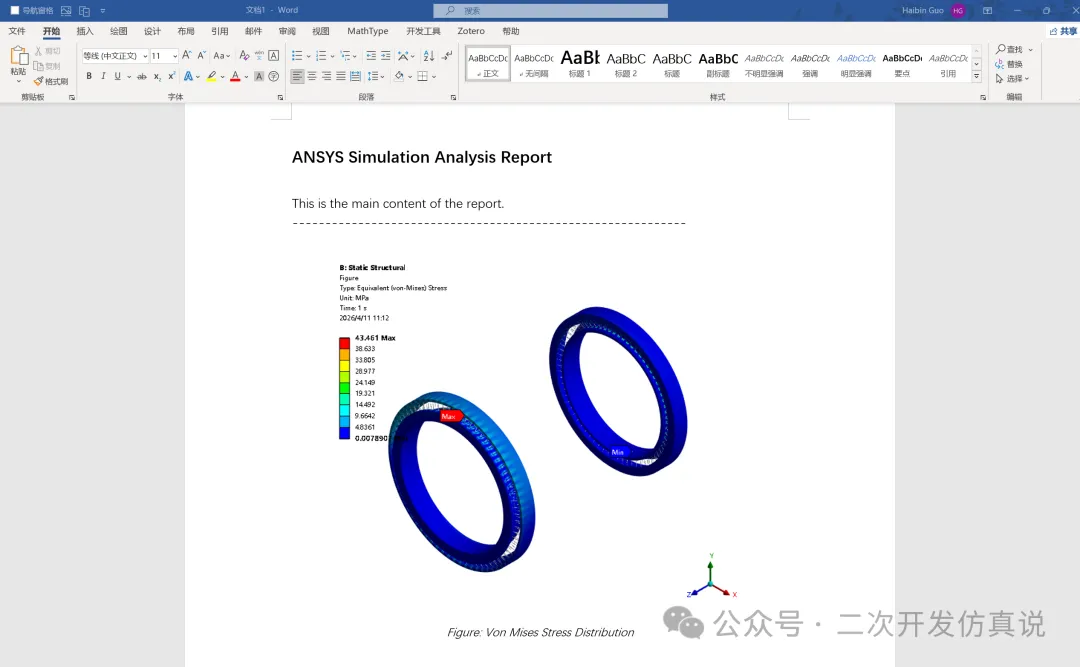Open the File (文件) menu
The image size is (1080, 667).
click(x=17, y=31)
